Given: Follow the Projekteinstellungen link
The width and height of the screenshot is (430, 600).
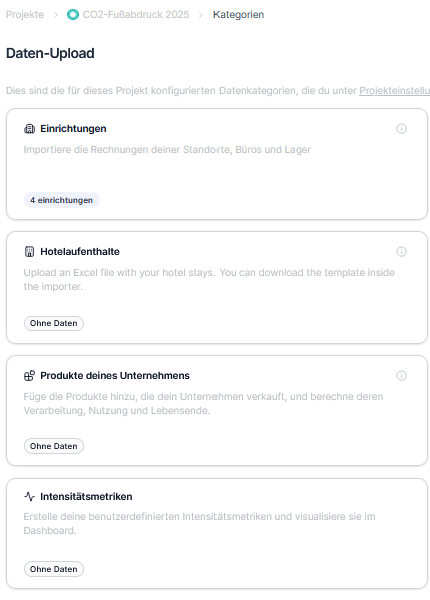Looking at the screenshot, I should tap(394, 91).
